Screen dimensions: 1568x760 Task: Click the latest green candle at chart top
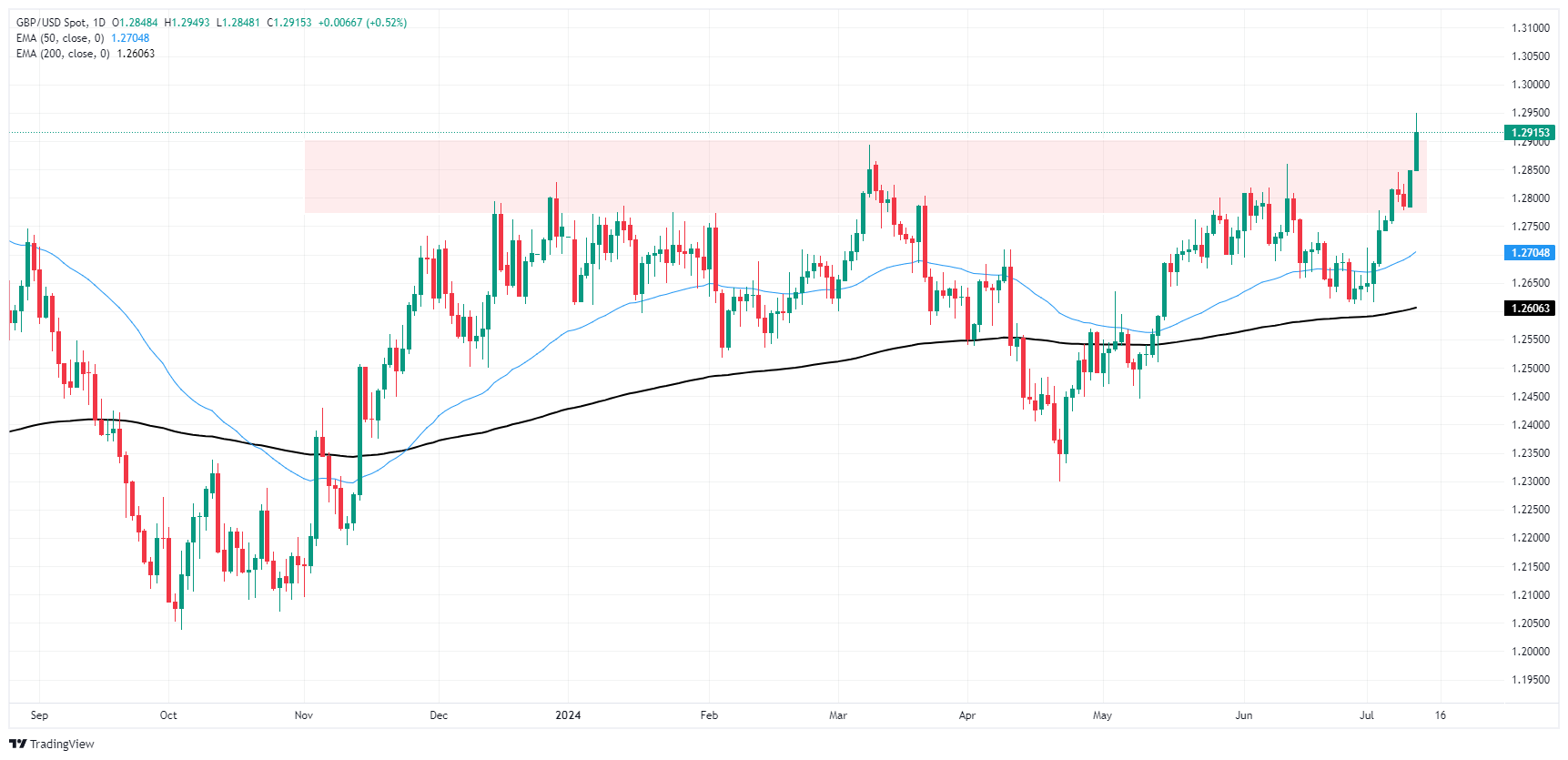click(x=1416, y=151)
